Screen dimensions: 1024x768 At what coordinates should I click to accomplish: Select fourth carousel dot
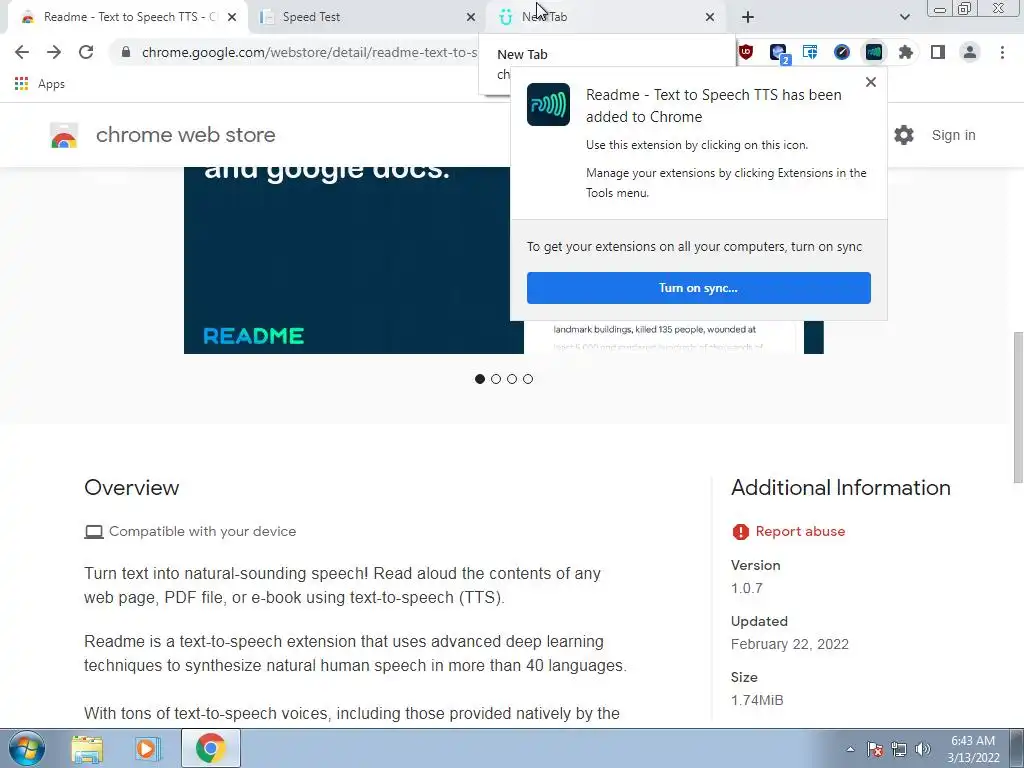coord(528,379)
